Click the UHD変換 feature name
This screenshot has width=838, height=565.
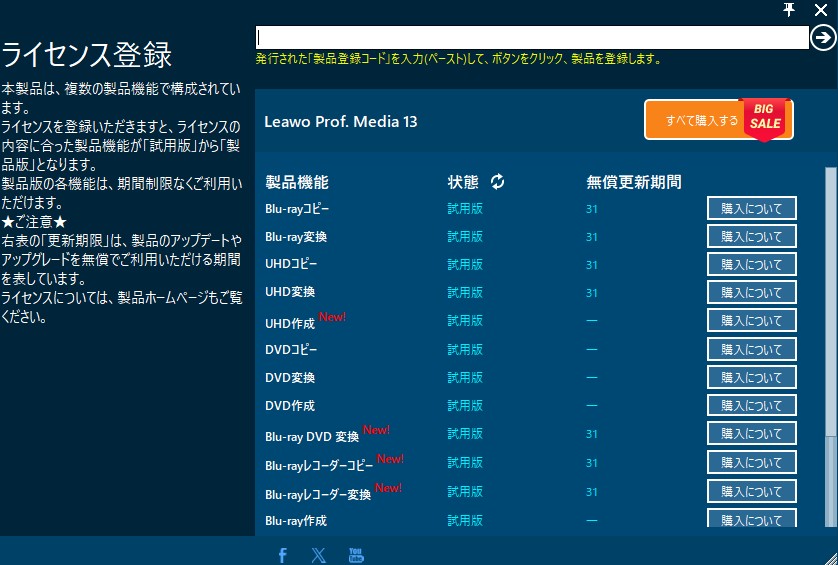pyautogui.click(x=290, y=292)
